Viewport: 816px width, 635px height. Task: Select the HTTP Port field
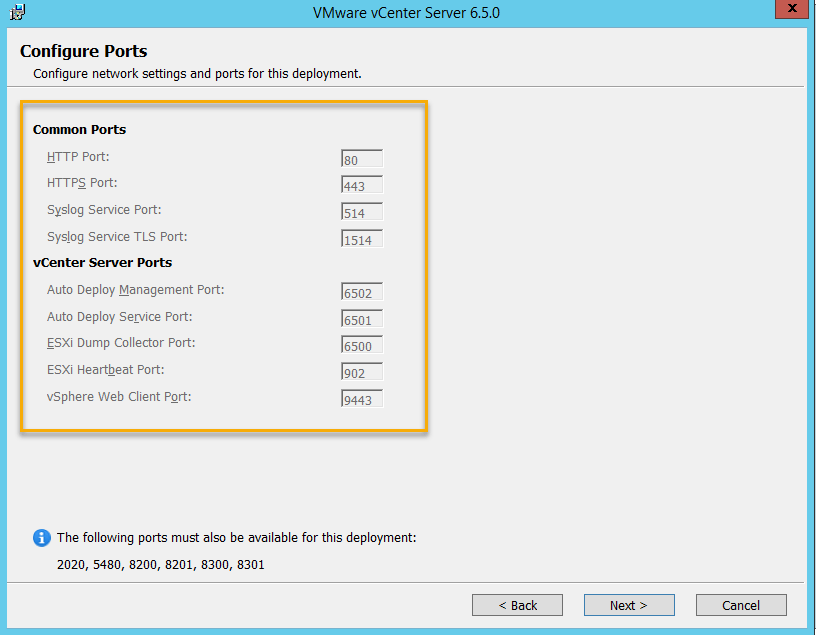(362, 159)
